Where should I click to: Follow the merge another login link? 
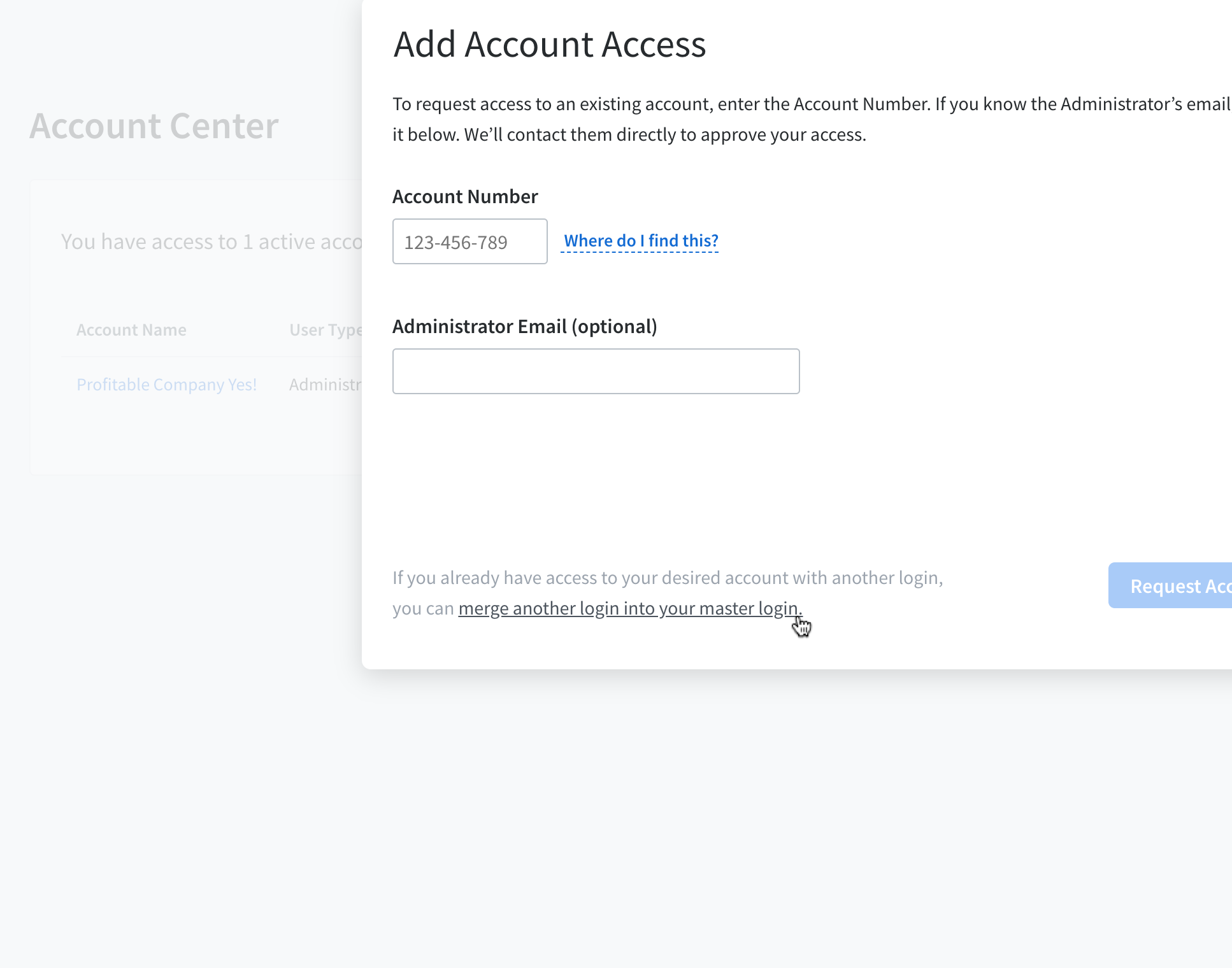[630, 608]
